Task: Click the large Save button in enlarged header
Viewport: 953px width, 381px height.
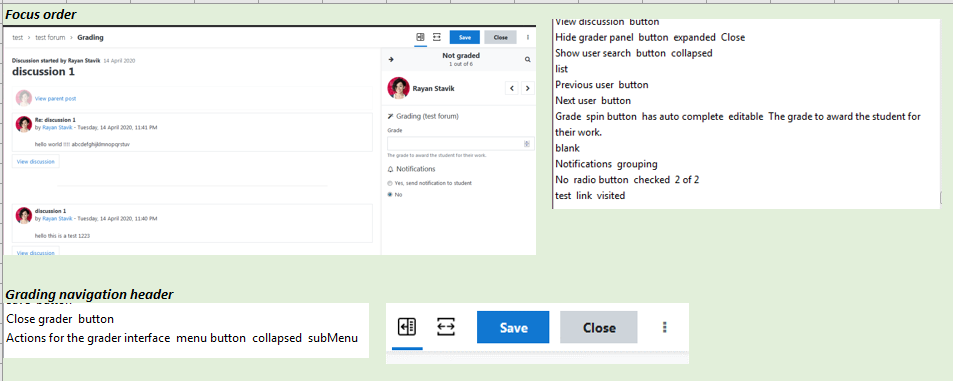Action: coord(513,327)
